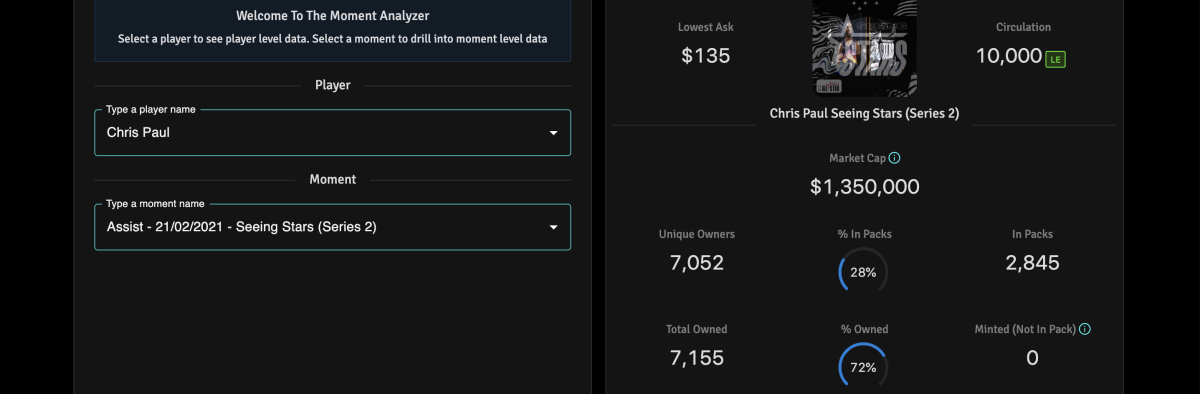This screenshot has width=1200, height=394.
Task: Click the 10,000 circulation value
Action: pyautogui.click(x=1009, y=56)
